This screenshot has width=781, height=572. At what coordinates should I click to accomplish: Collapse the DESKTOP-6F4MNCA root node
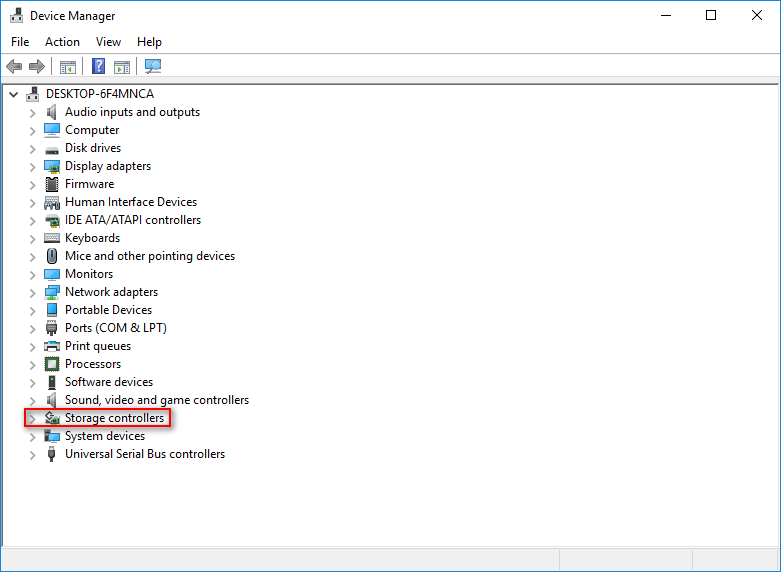14,94
